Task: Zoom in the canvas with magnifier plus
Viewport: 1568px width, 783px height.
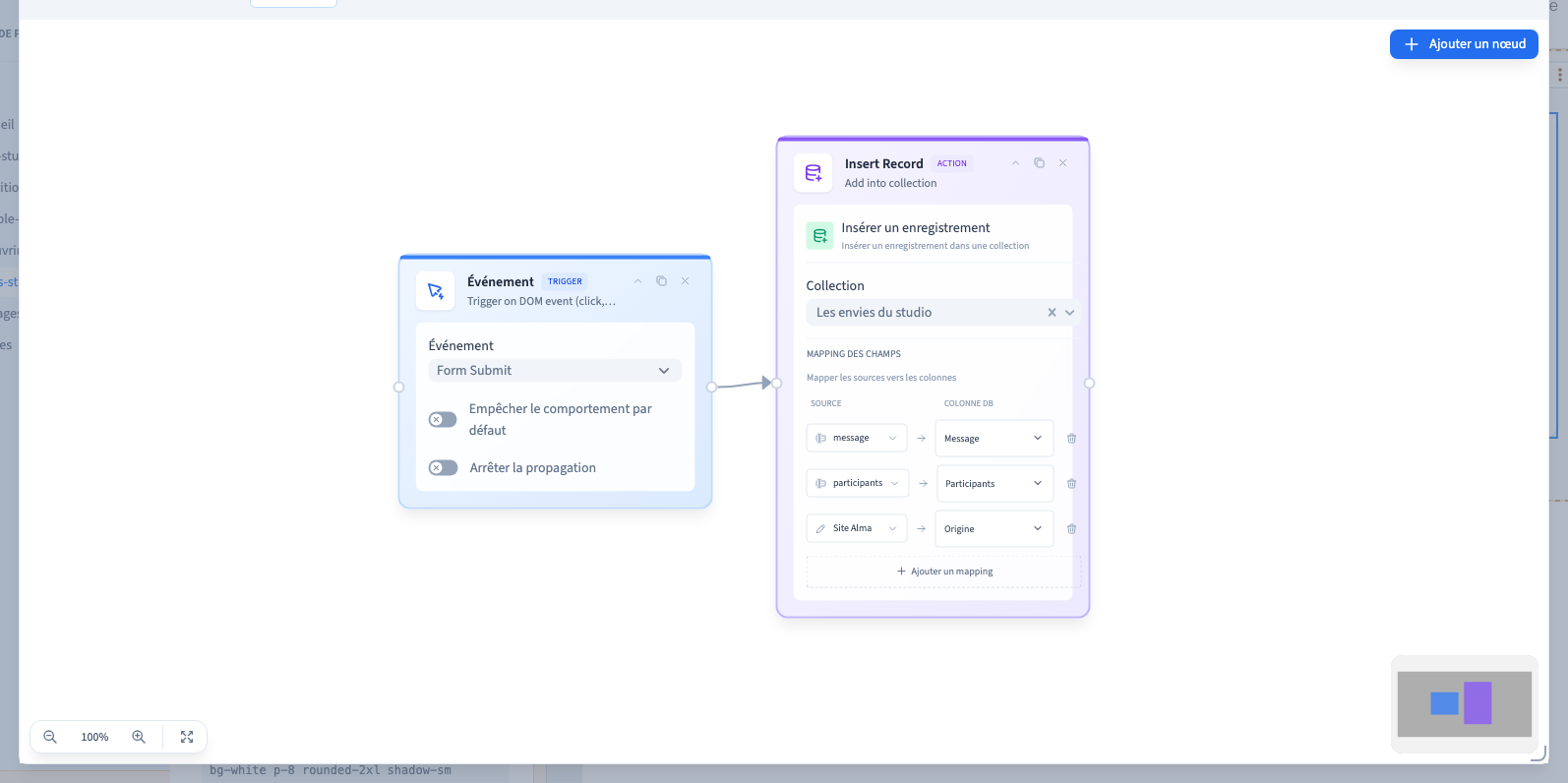Action: 139,737
